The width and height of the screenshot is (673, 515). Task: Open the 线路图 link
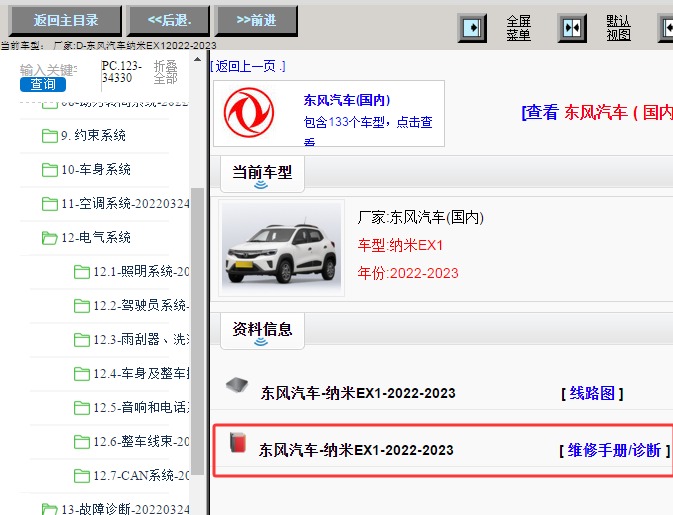(x=592, y=393)
